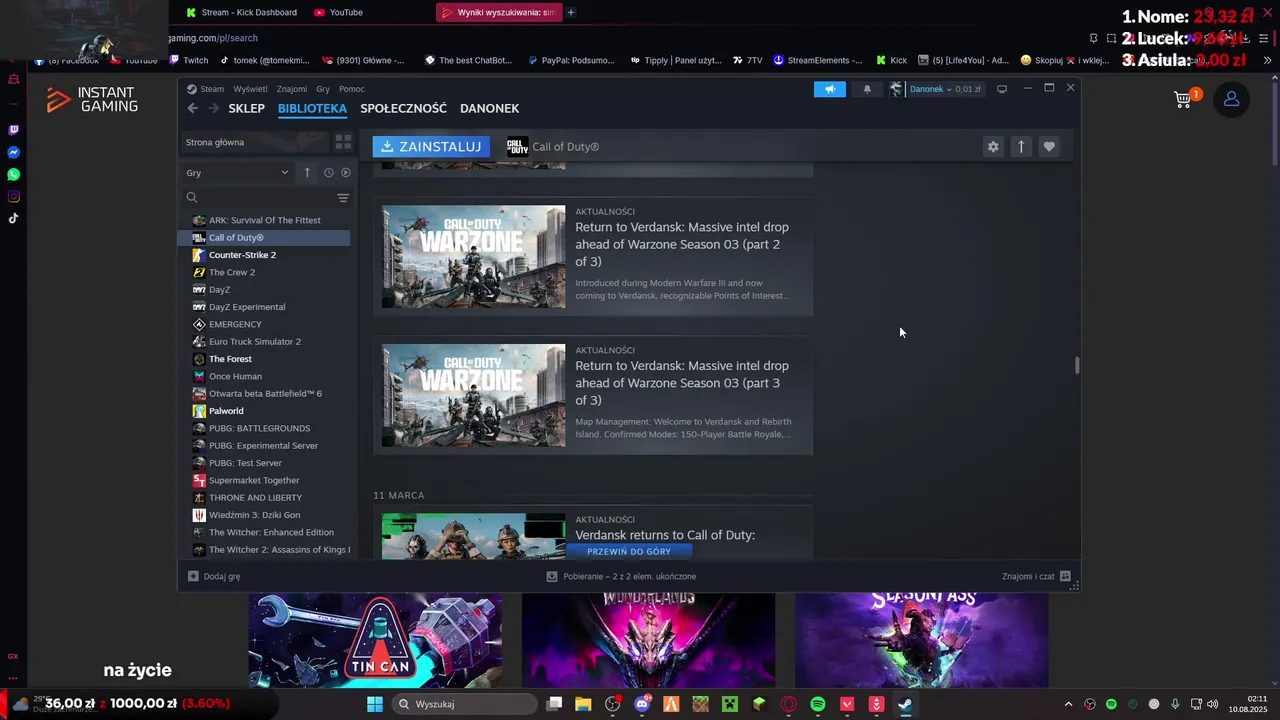The height and width of the screenshot is (720, 1280).
Task: Click Dodaj grę at bottom left
Action: (x=214, y=576)
